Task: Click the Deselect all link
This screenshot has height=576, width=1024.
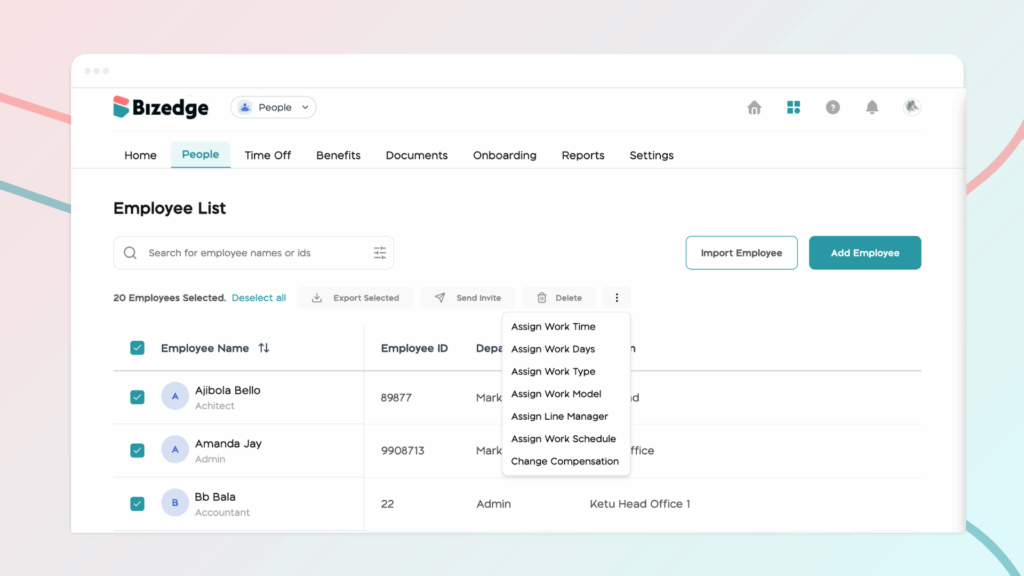Action: pos(258,298)
